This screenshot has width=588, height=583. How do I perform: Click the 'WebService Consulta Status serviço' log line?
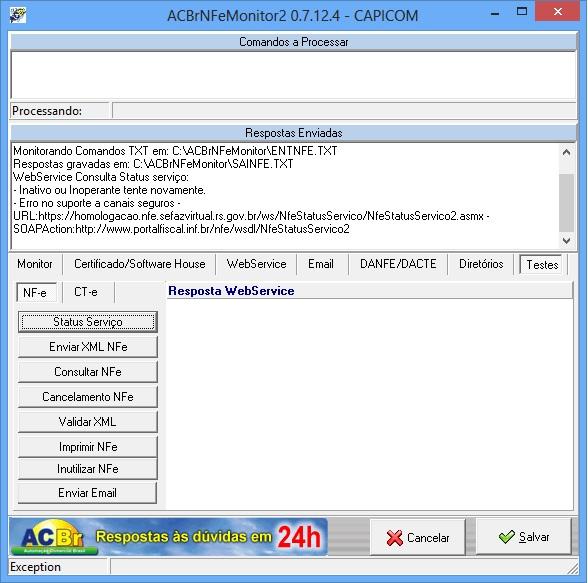(101, 177)
